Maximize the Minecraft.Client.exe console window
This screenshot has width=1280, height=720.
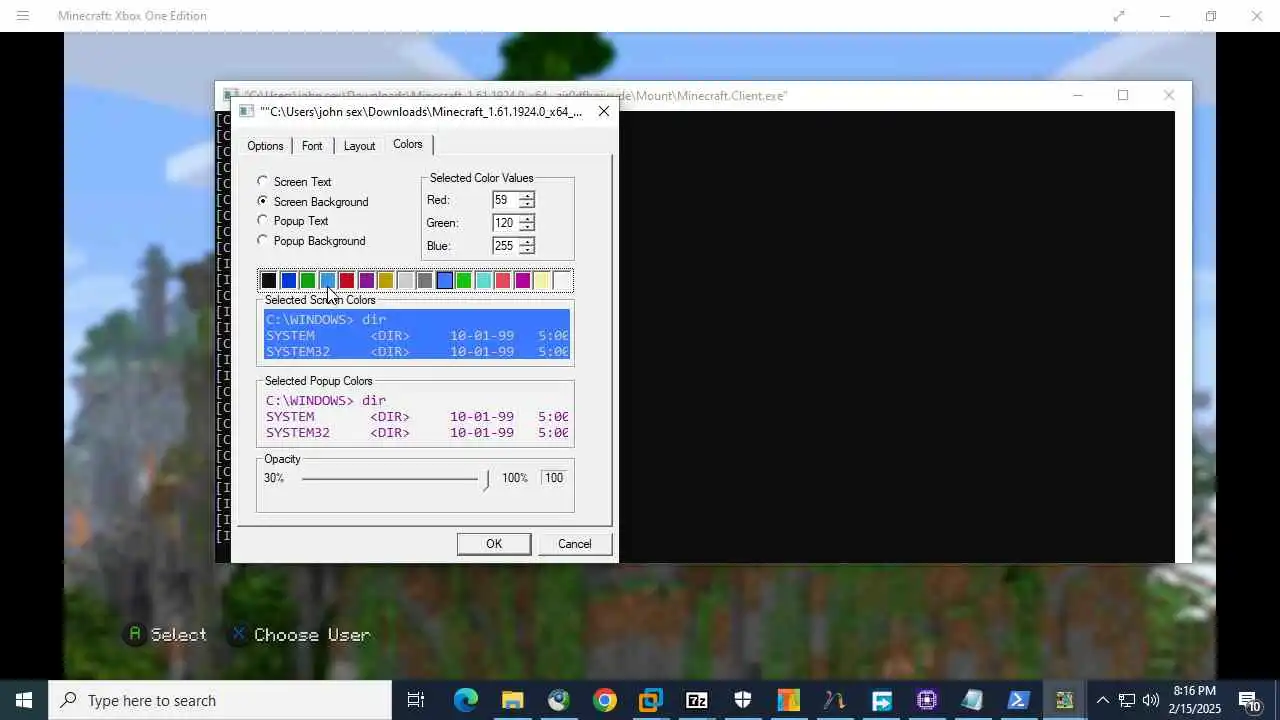coord(1123,95)
